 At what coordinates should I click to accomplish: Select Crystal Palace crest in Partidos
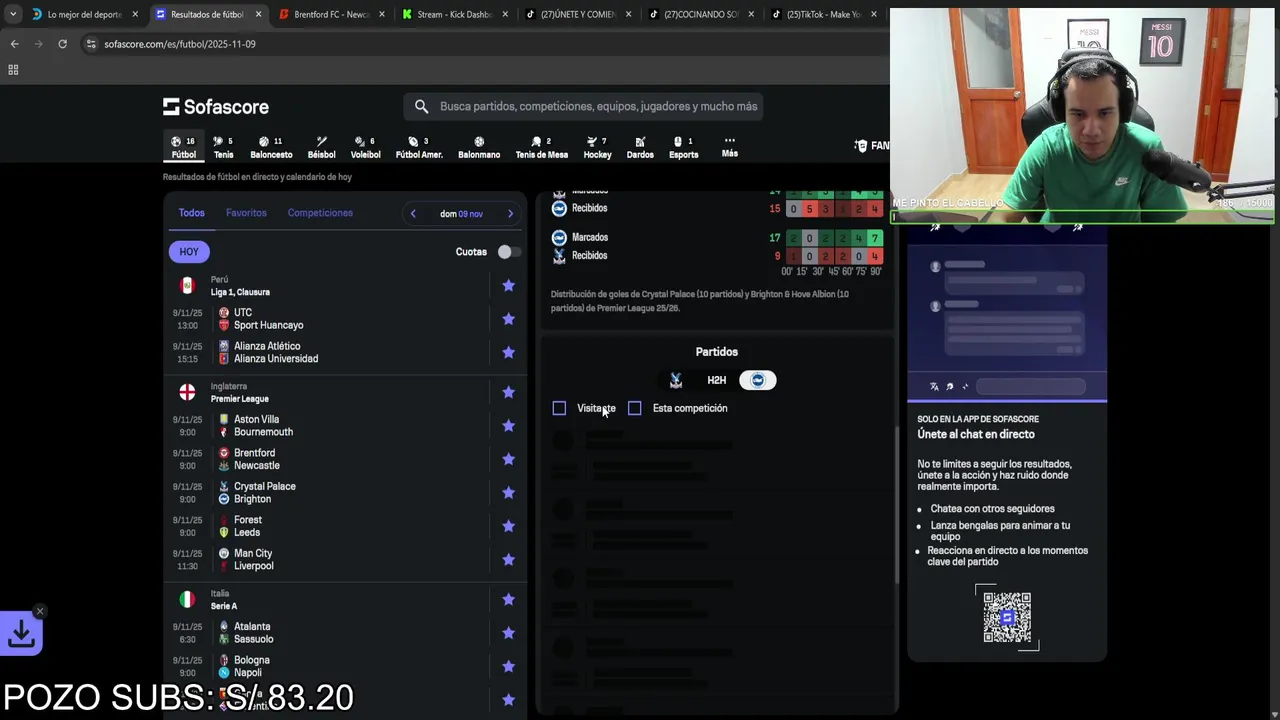point(676,380)
